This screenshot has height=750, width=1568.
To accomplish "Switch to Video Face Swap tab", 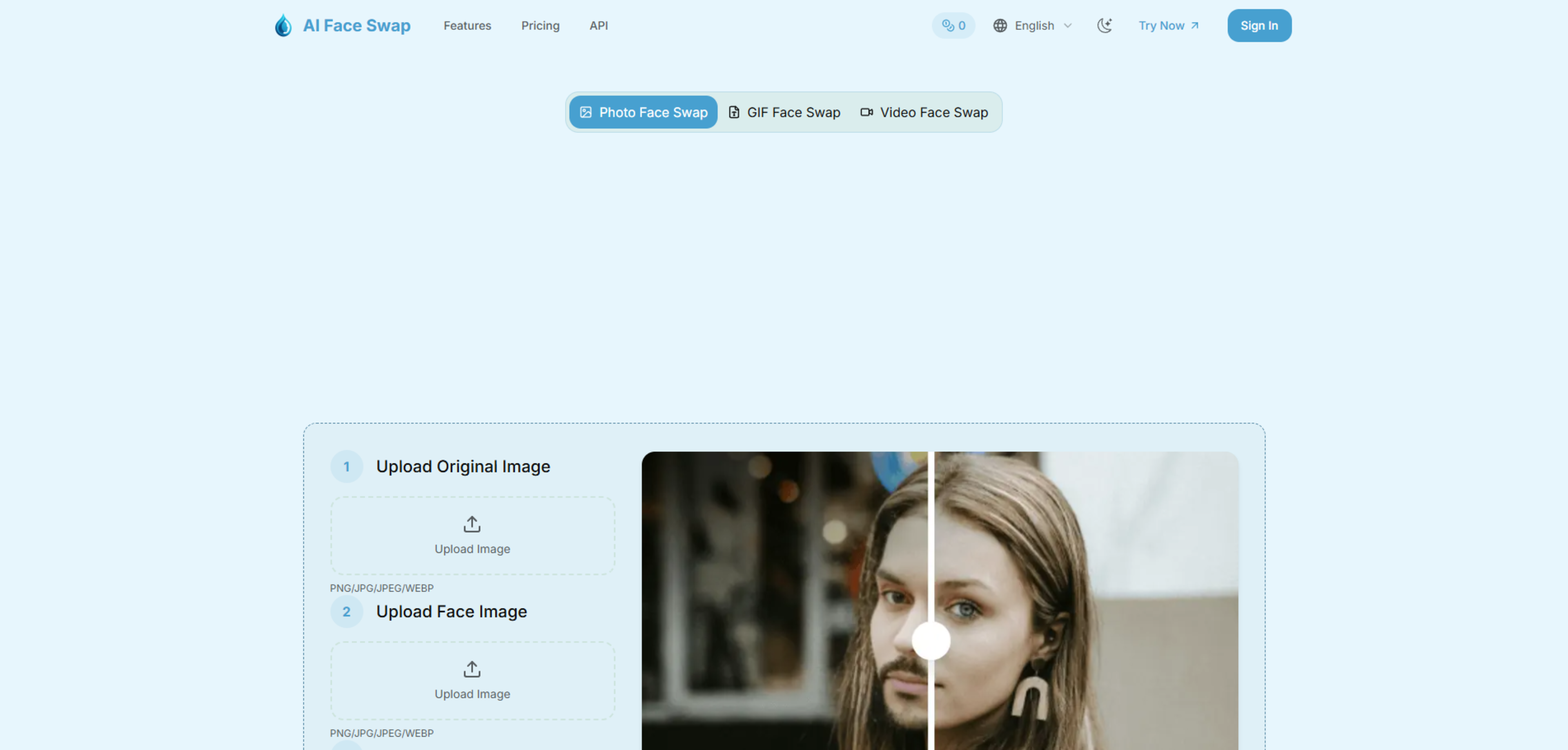I will pos(924,113).
